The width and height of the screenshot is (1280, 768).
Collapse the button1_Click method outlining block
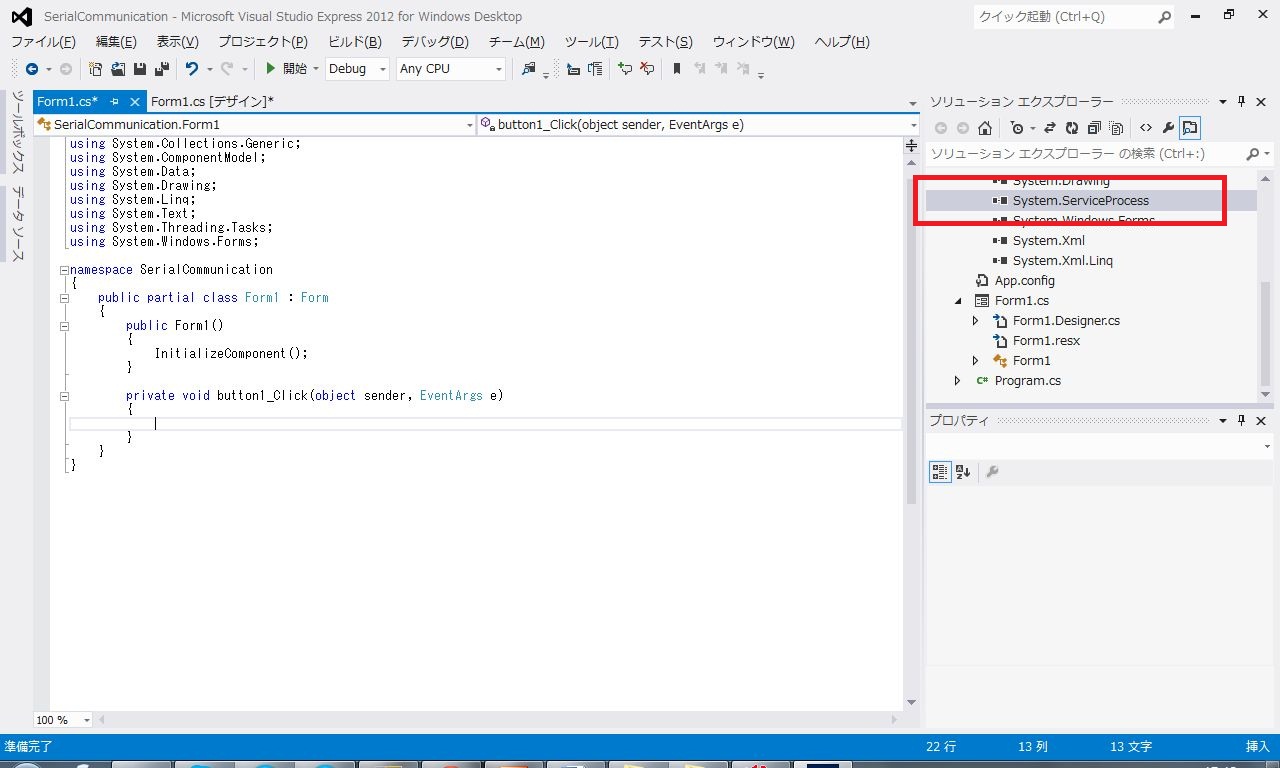tap(64, 396)
